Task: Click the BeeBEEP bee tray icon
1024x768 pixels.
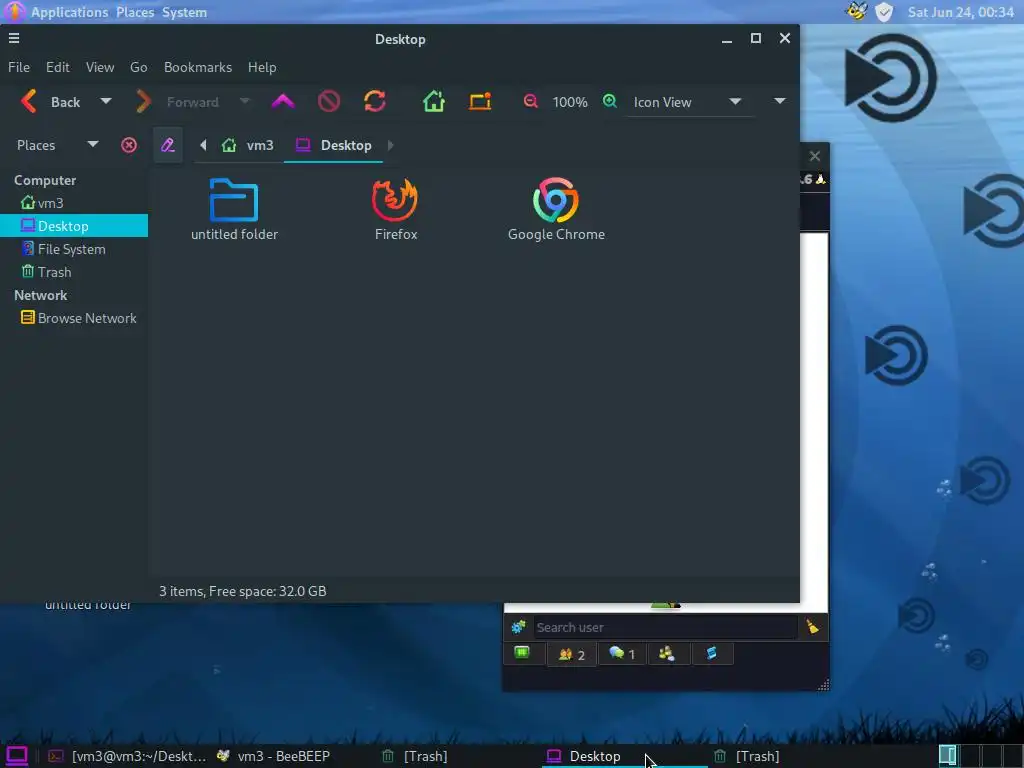Action: [857, 12]
